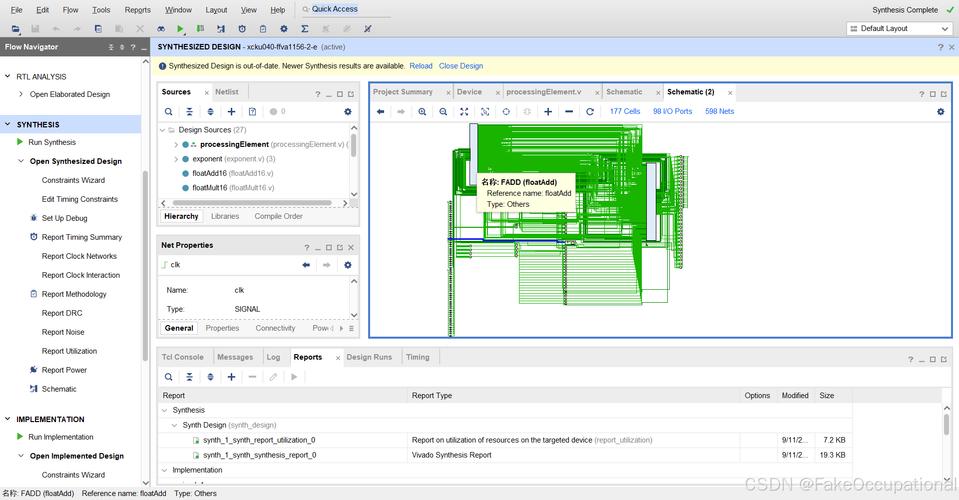
Task: Open the Reports menu
Action: pos(138,10)
